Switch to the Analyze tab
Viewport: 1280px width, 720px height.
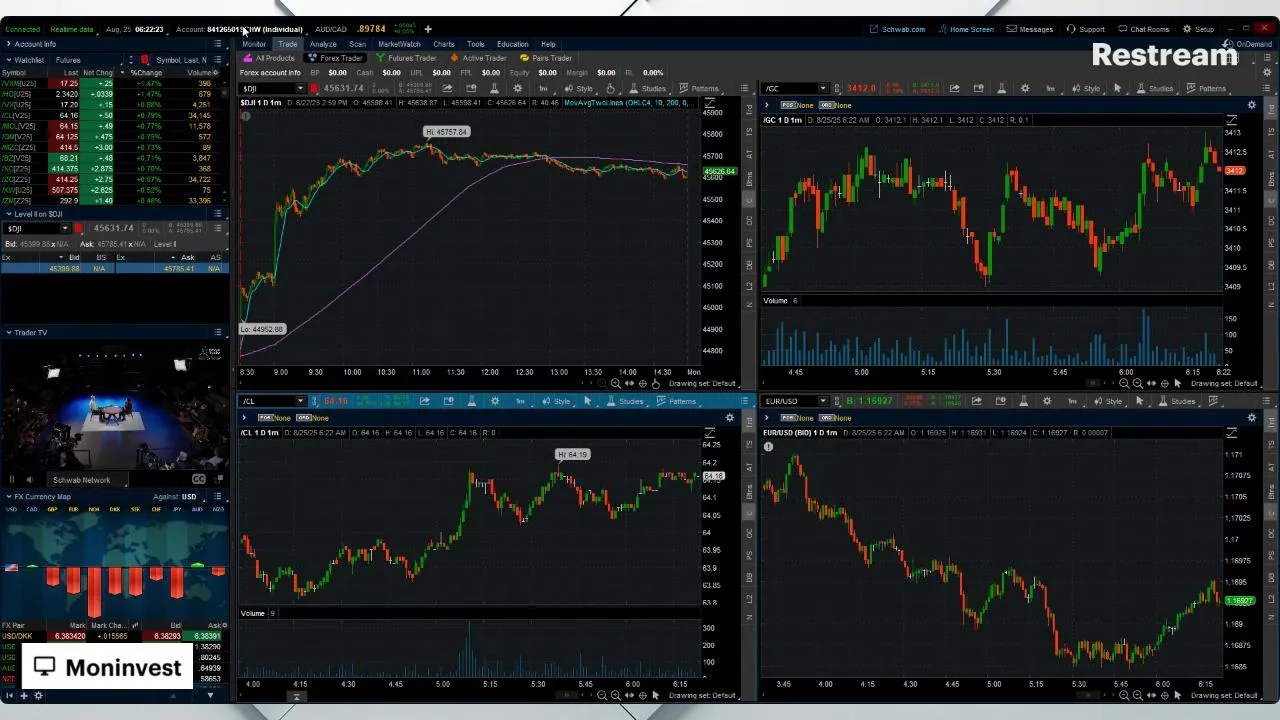[323, 44]
